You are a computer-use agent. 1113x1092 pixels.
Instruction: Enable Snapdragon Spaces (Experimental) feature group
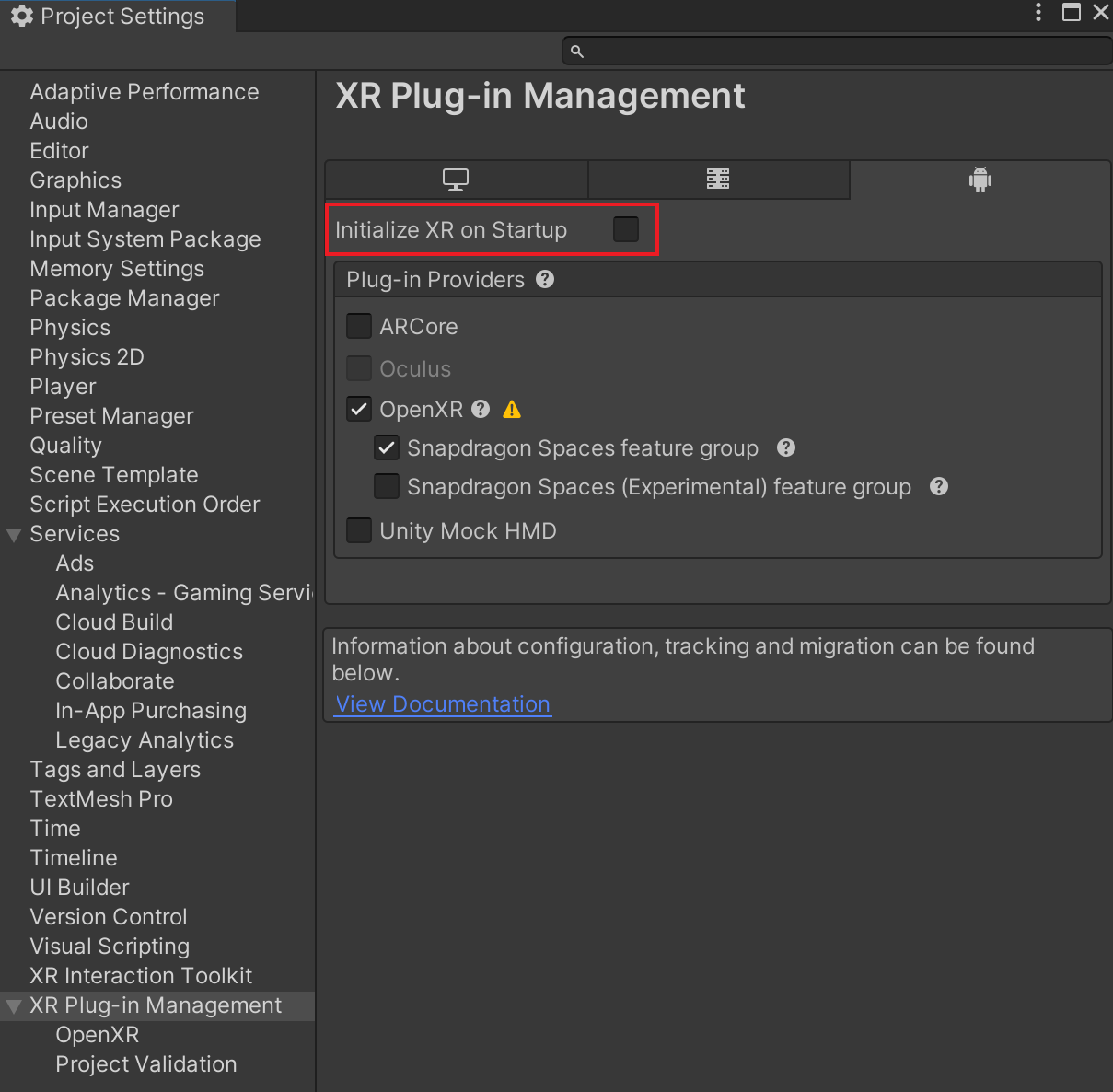[x=387, y=486]
